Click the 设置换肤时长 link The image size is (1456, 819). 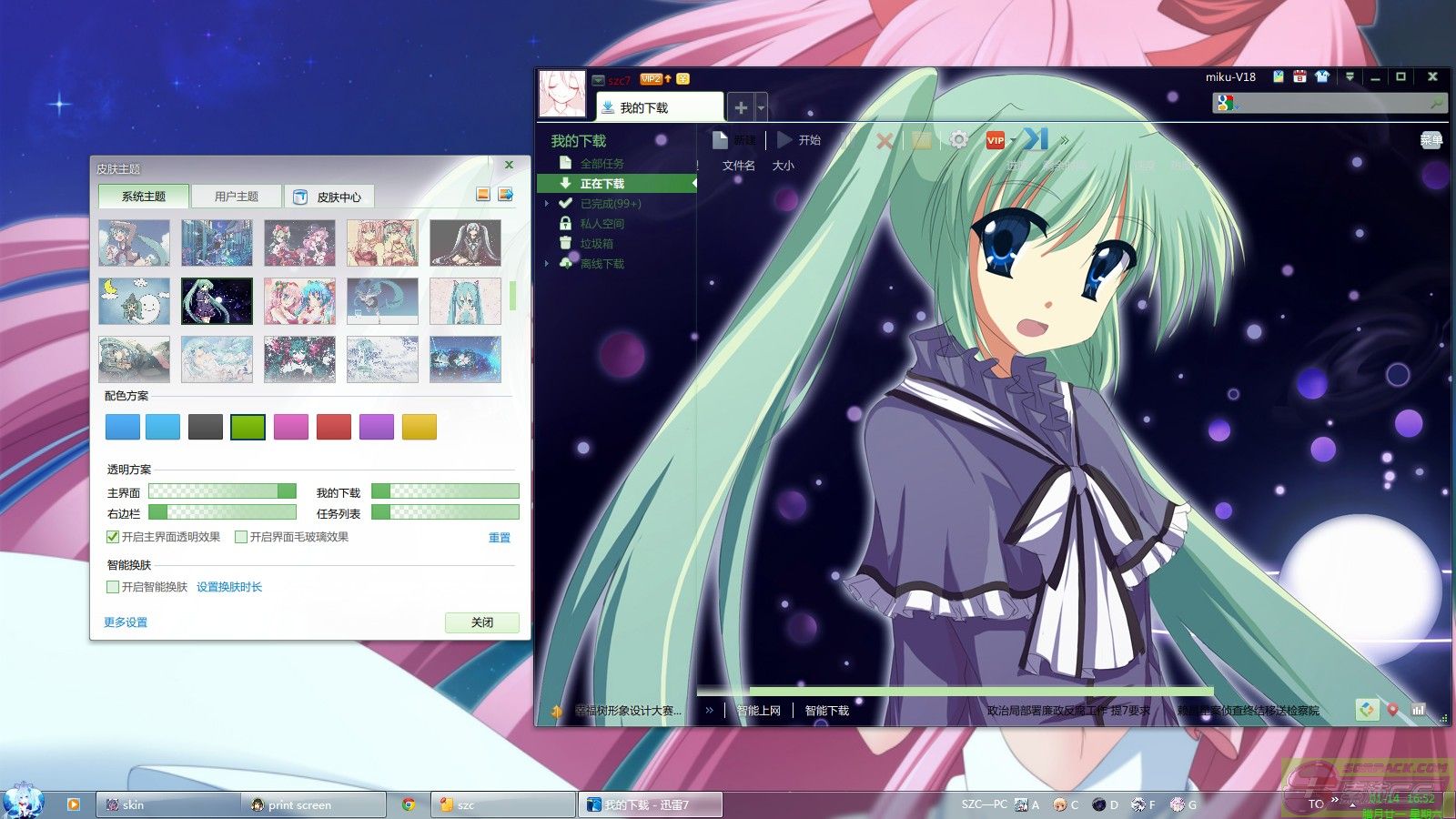click(229, 587)
